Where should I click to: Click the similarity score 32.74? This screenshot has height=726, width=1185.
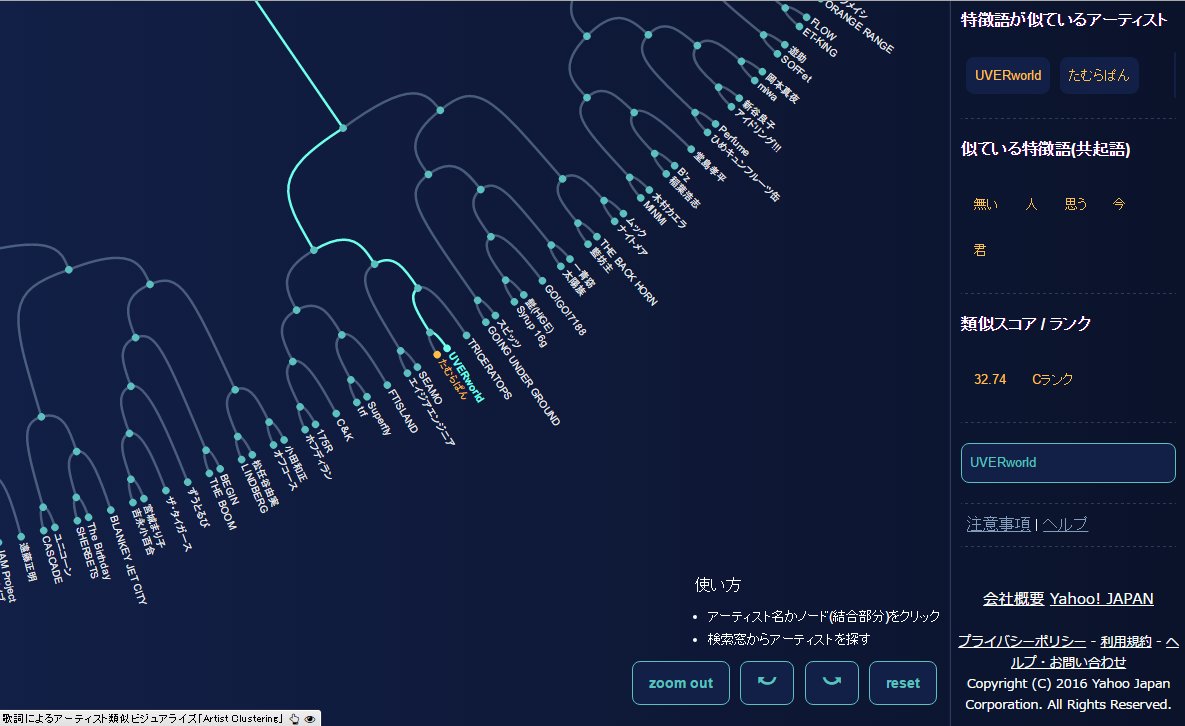tap(990, 379)
